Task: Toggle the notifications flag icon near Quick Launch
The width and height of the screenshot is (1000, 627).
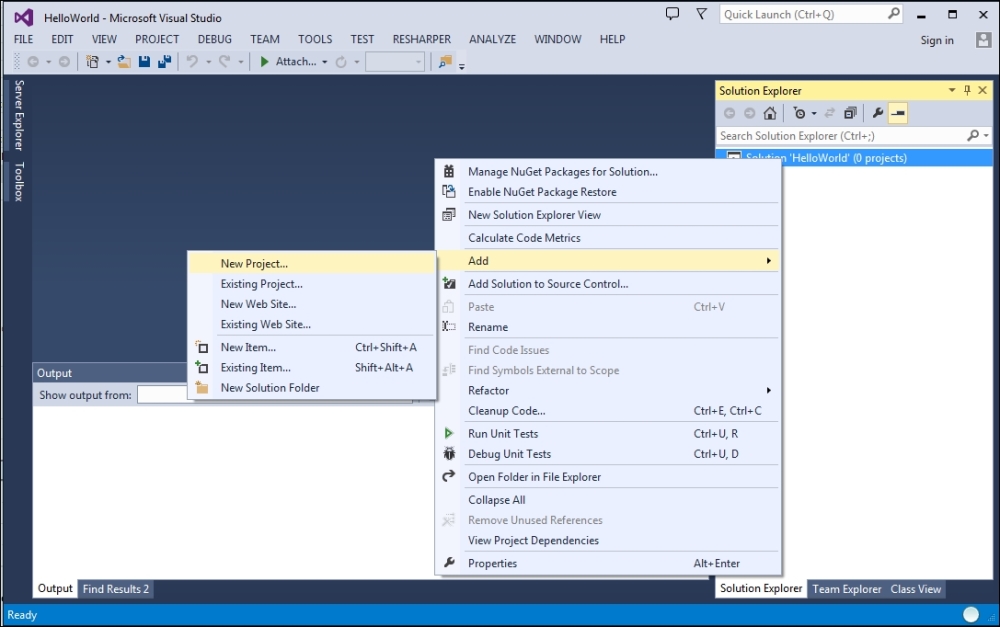Action: (700, 12)
